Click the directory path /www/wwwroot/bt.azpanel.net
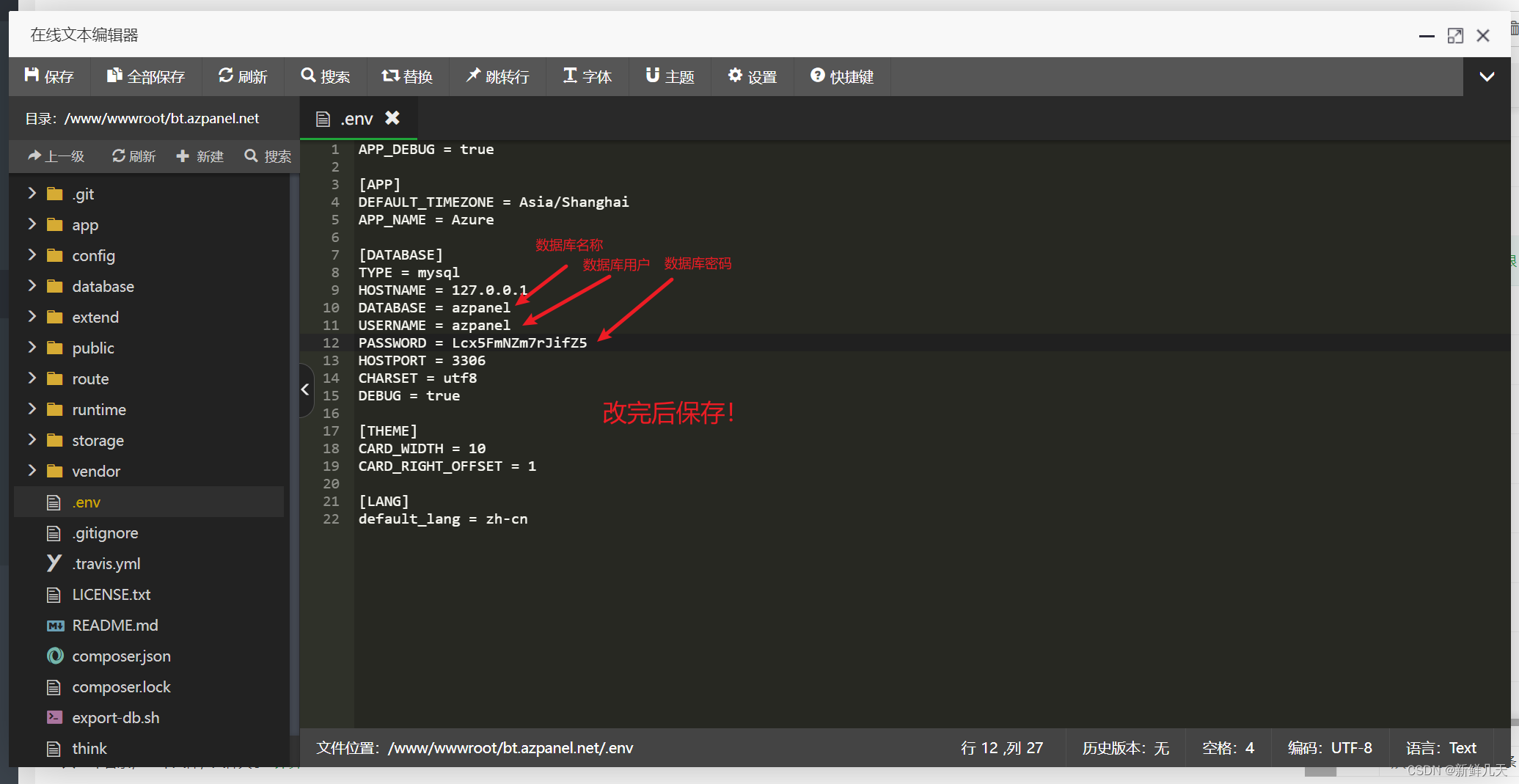Image resolution: width=1519 pixels, height=784 pixels. click(161, 118)
